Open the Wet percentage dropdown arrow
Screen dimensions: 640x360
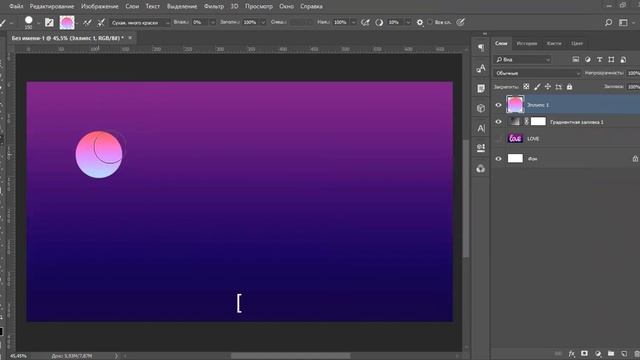click(x=212, y=22)
